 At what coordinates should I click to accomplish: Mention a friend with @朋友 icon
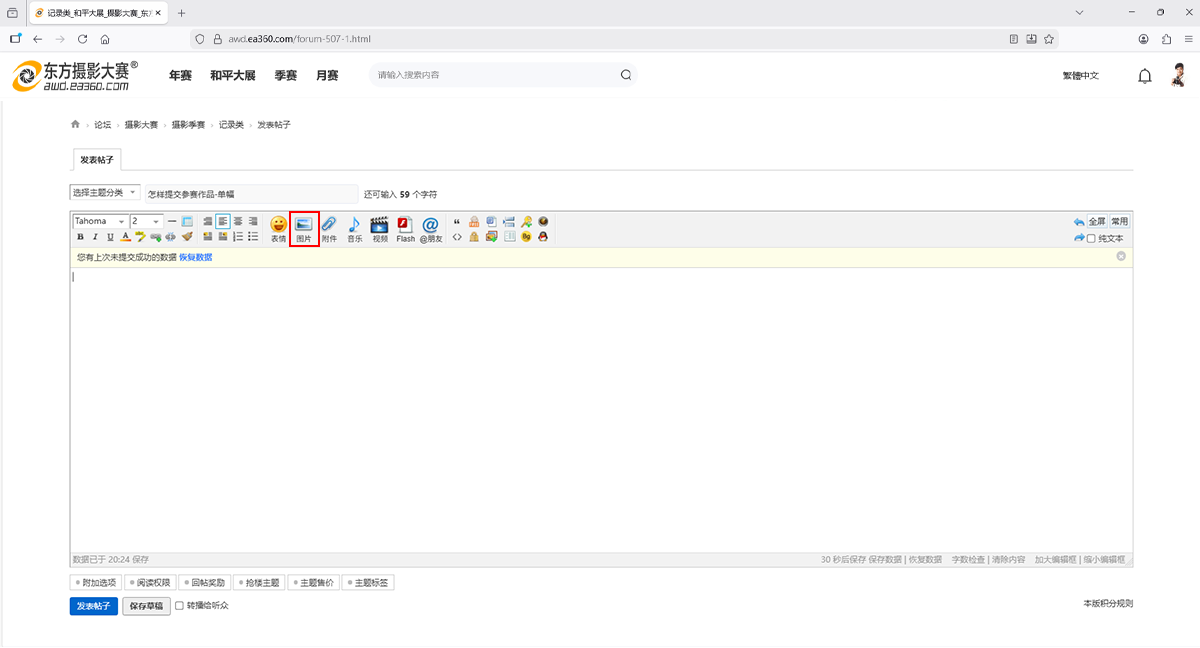click(431, 229)
